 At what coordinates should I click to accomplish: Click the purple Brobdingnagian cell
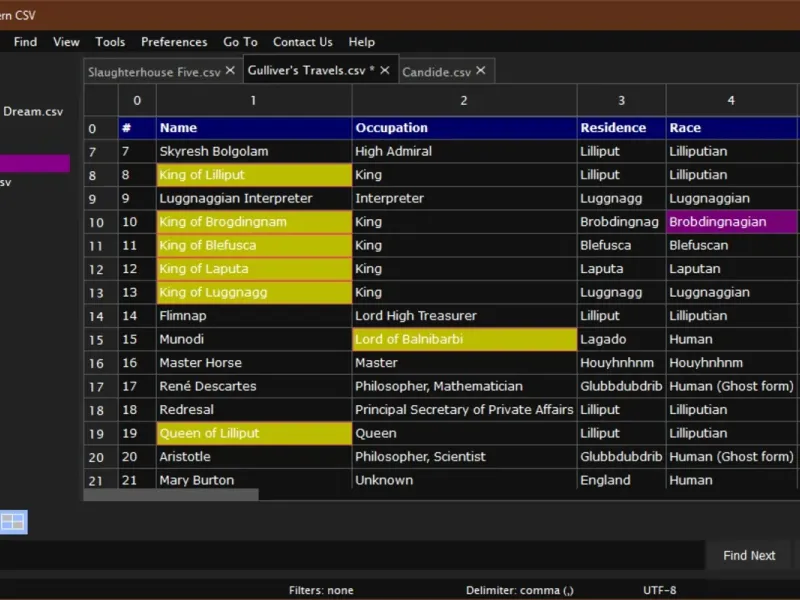[730, 222]
